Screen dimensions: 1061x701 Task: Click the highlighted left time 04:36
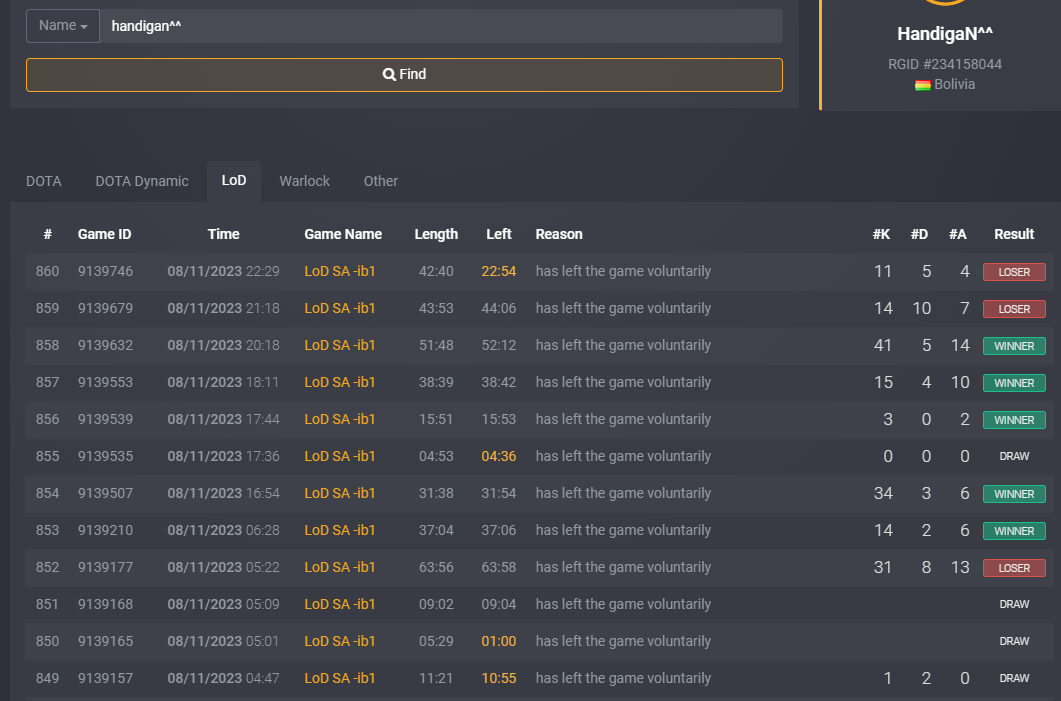(499, 456)
